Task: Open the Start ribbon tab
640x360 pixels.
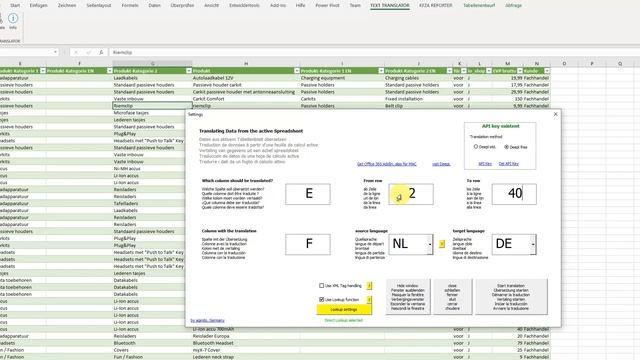Action: point(15,5)
